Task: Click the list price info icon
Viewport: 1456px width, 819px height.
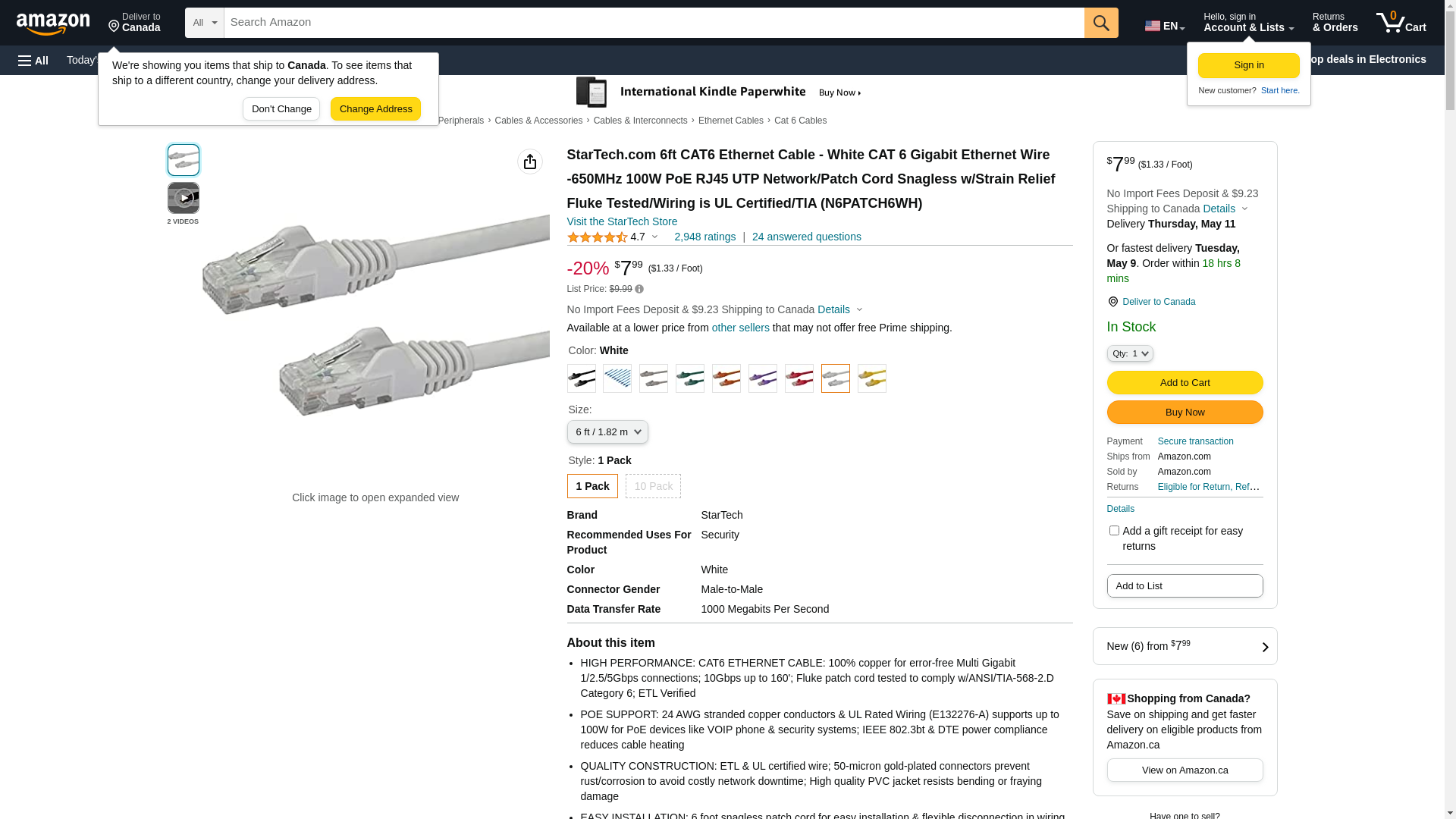Action: tap(639, 289)
